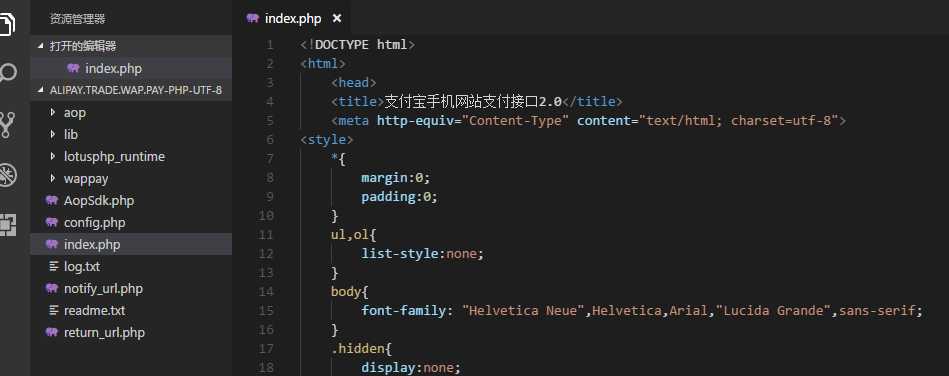Open log.txt in the explorer
The height and width of the screenshot is (376, 949).
pos(131,266)
